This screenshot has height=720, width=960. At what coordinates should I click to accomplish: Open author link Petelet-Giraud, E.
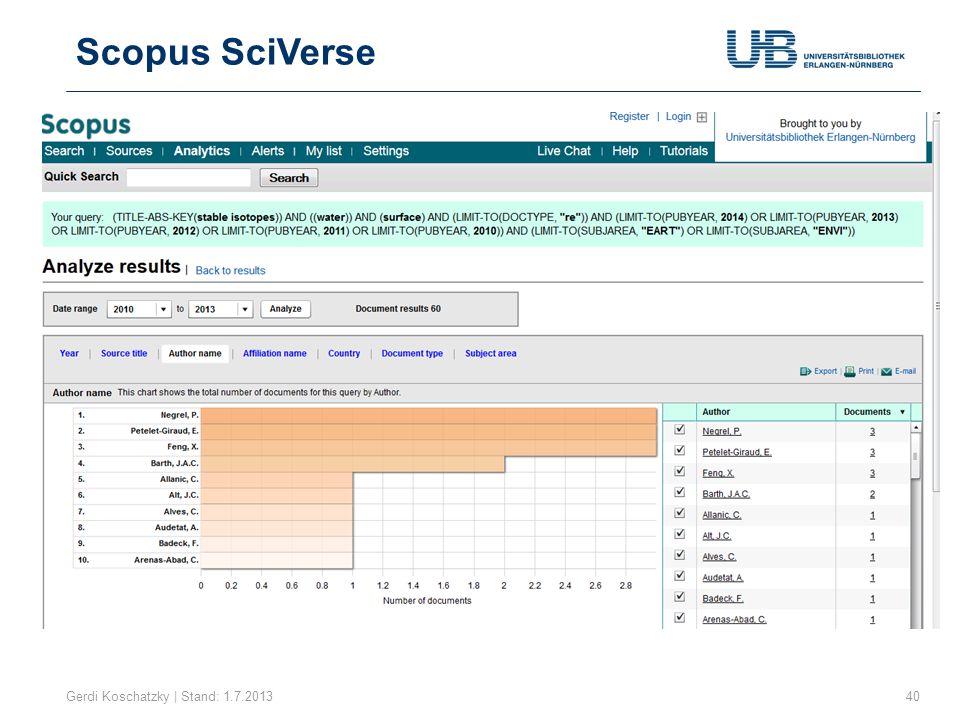coord(737,452)
